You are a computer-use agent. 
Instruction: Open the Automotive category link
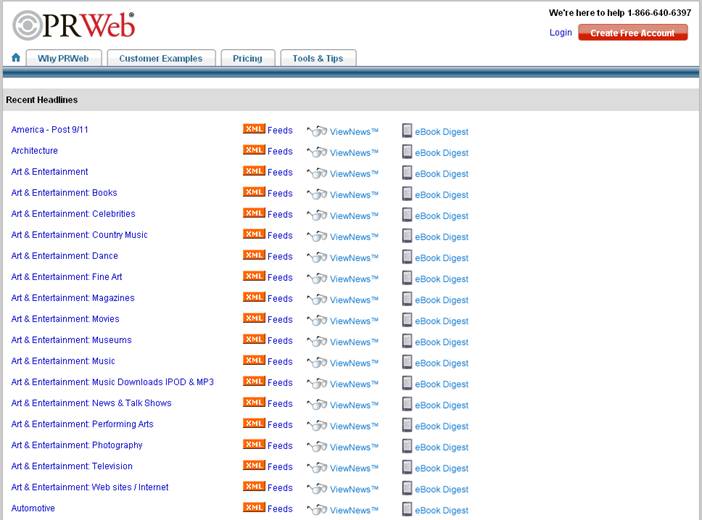(x=33, y=508)
